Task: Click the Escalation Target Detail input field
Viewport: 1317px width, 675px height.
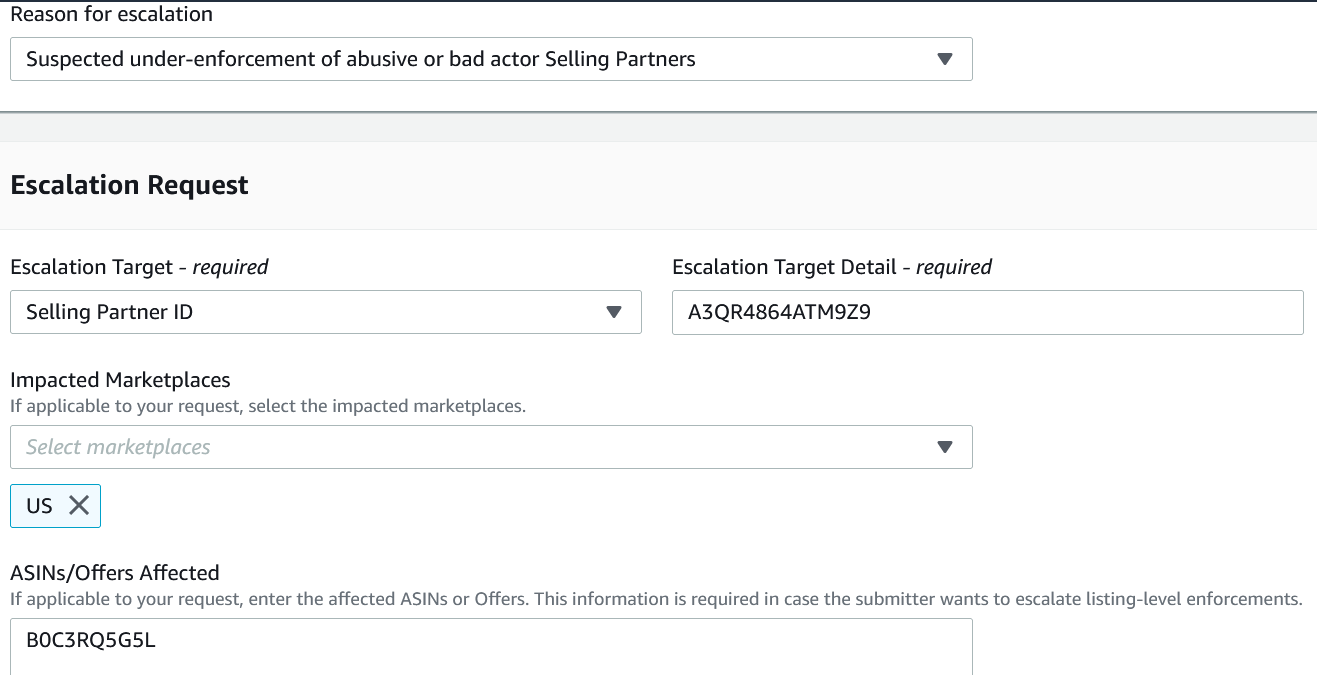Action: coord(988,312)
